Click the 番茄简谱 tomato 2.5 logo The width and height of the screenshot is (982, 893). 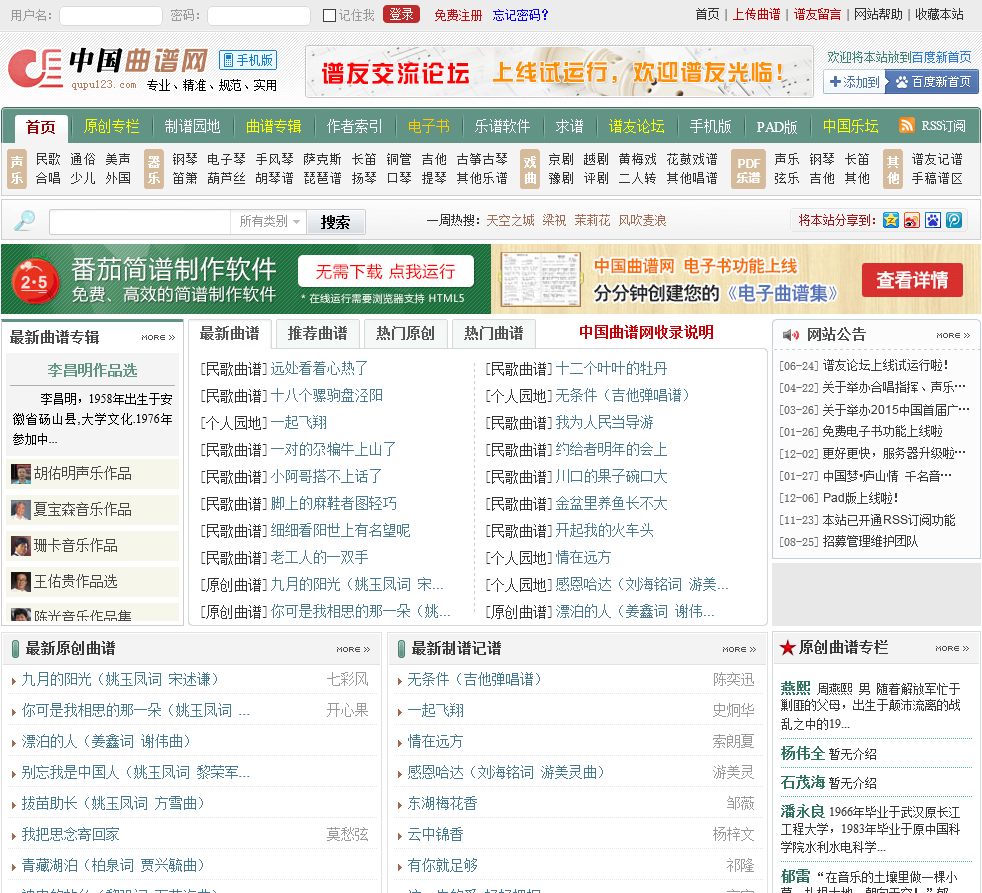point(34,281)
